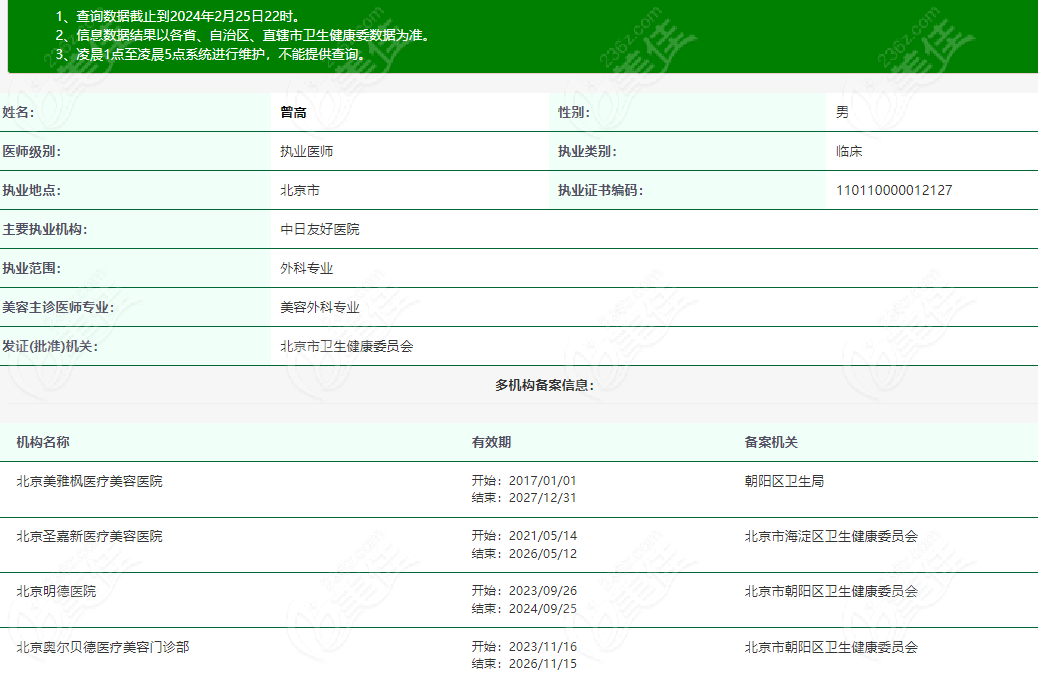The image size is (1038, 676).
Task: Click the doctor name value 曾高
Action: 293,113
